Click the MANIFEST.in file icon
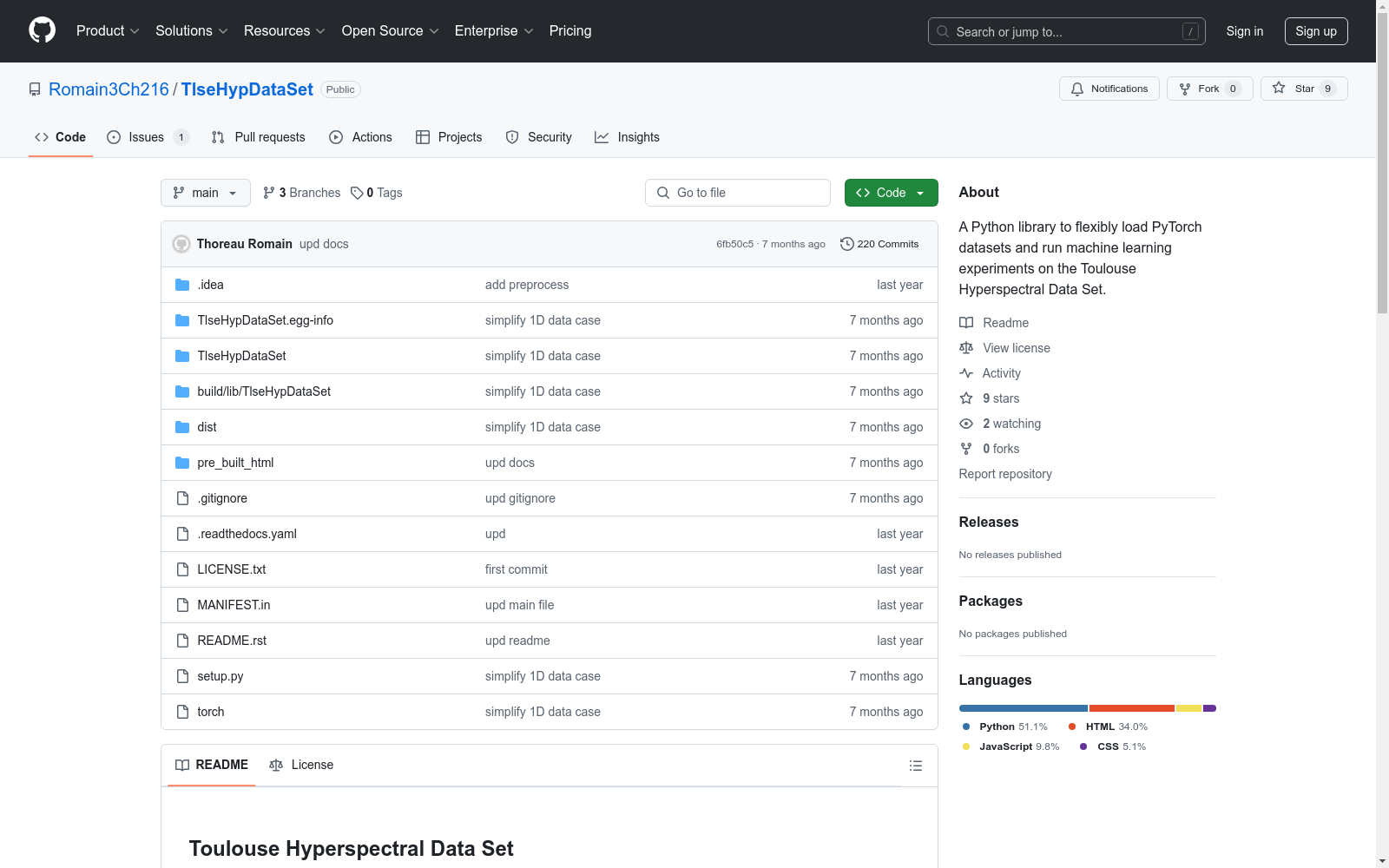1389x868 pixels. tap(182, 605)
